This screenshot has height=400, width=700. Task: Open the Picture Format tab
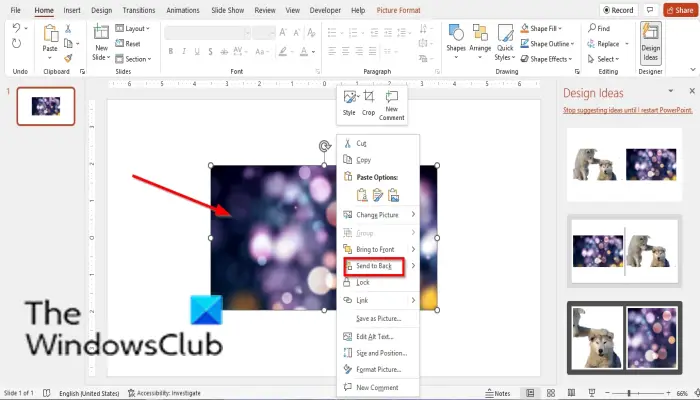coord(399,10)
